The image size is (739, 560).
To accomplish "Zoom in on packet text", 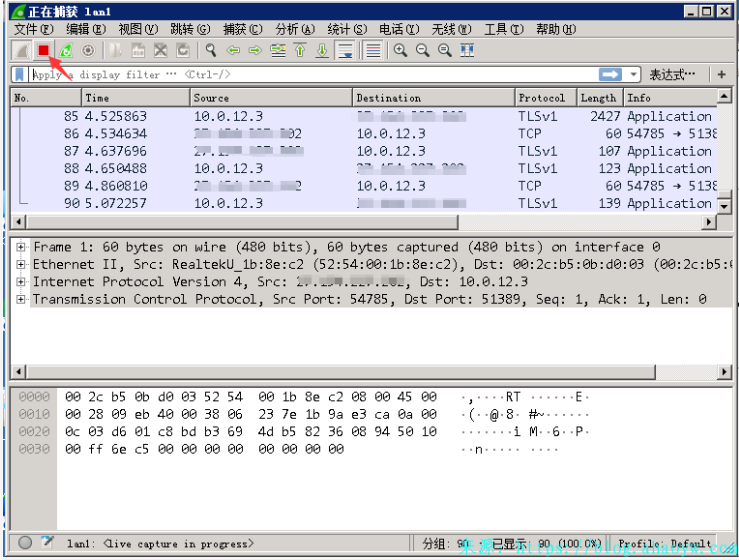I will pos(400,50).
